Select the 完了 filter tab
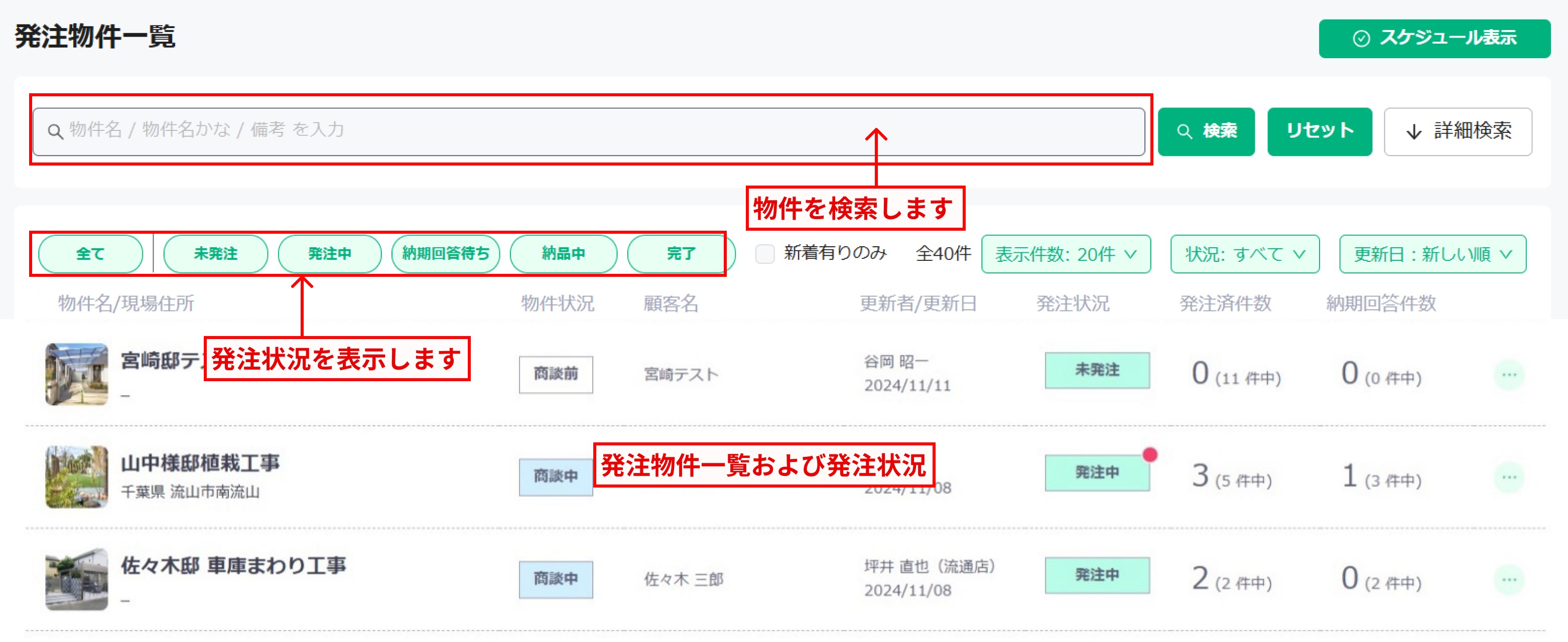Image resolution: width=1568 pixels, height=642 pixels. coord(681,254)
